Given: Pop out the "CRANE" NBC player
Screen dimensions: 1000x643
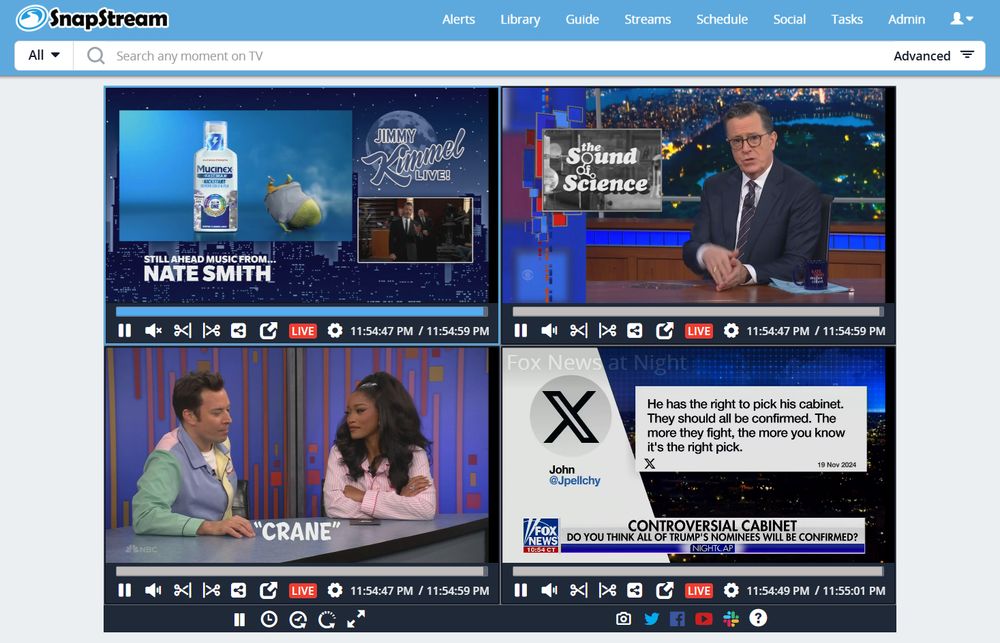Looking at the screenshot, I should pyautogui.click(x=268, y=590).
